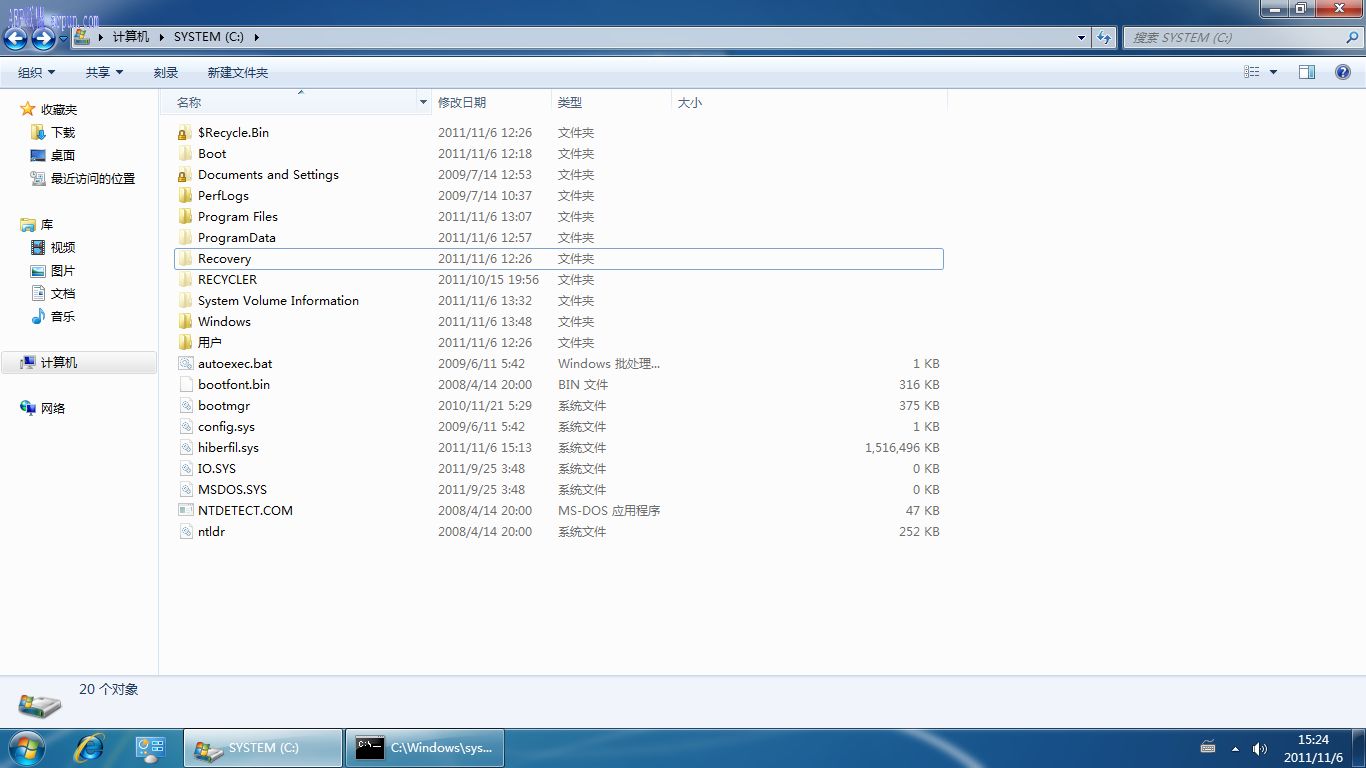Image resolution: width=1366 pixels, height=768 pixels.
Task: Click the Forward navigation arrow button
Action: (43, 38)
